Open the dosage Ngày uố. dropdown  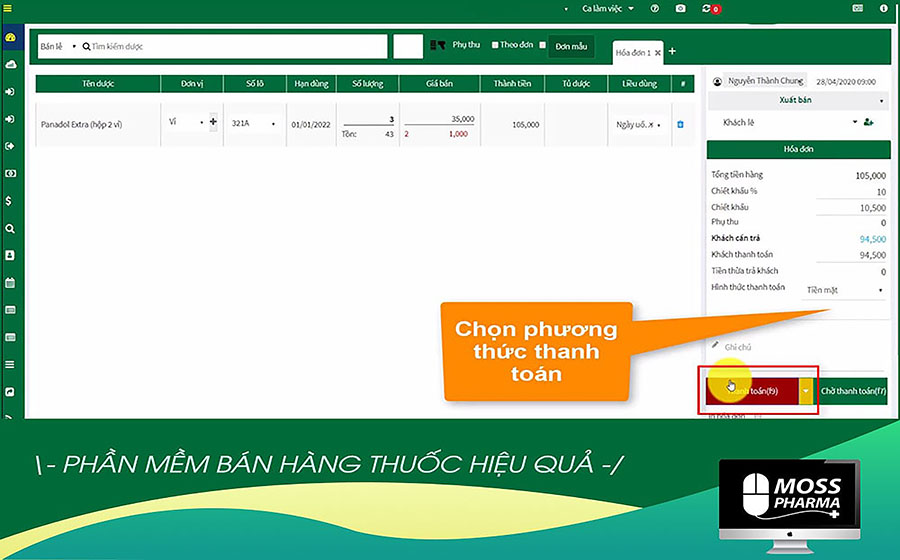[x=638, y=125]
